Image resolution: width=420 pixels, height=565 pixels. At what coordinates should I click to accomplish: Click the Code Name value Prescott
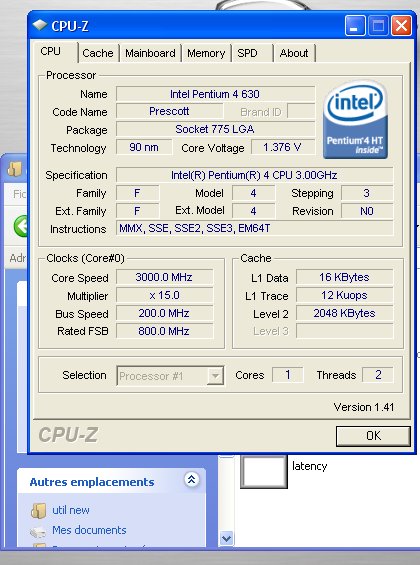click(169, 111)
